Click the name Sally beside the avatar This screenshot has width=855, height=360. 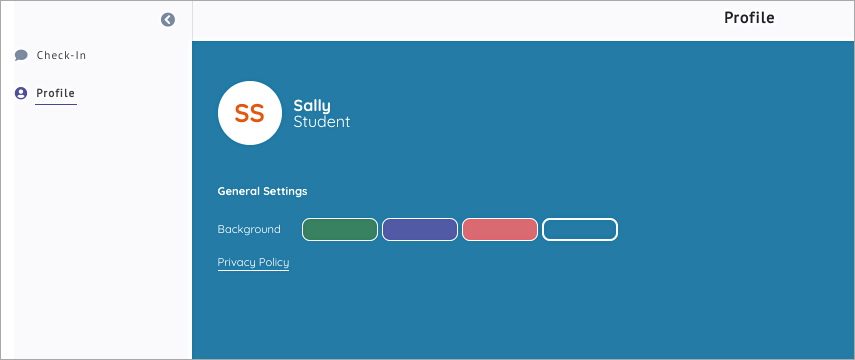point(312,106)
